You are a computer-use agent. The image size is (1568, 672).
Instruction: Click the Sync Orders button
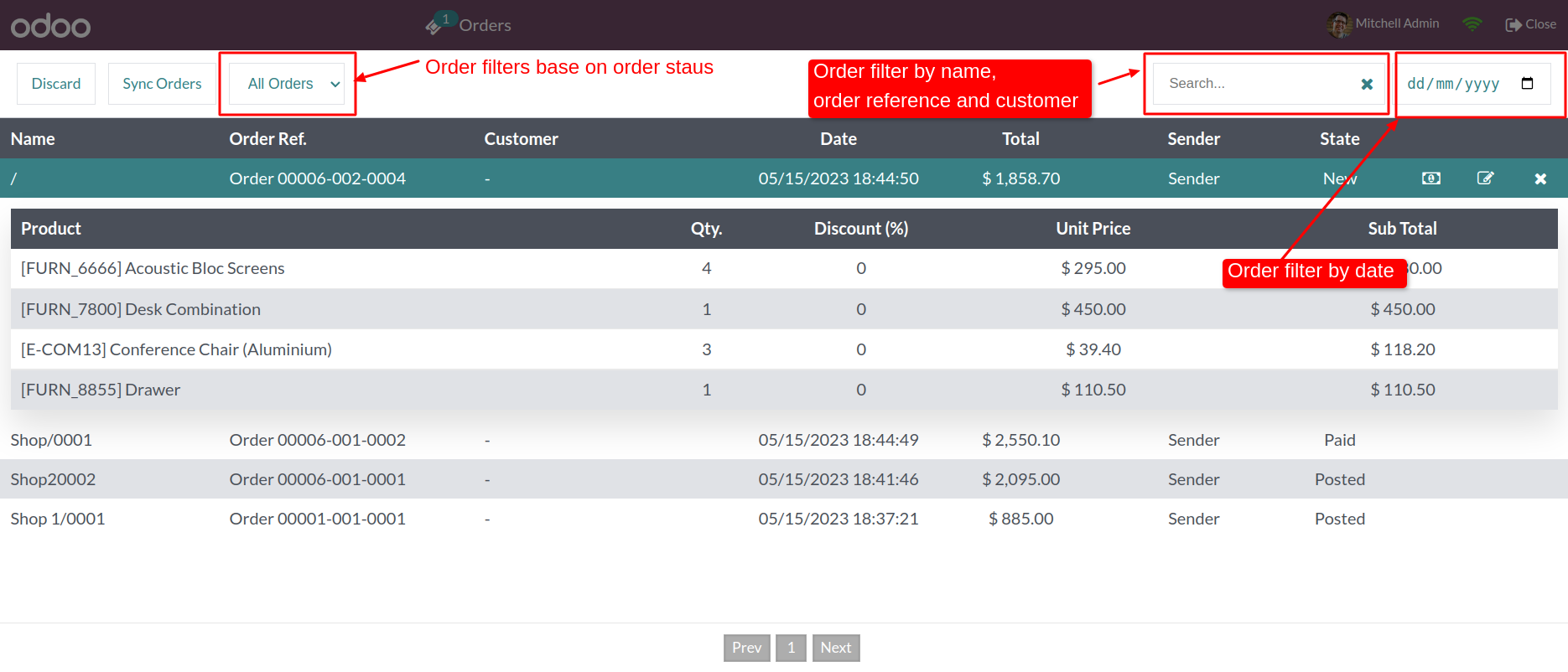(x=162, y=84)
